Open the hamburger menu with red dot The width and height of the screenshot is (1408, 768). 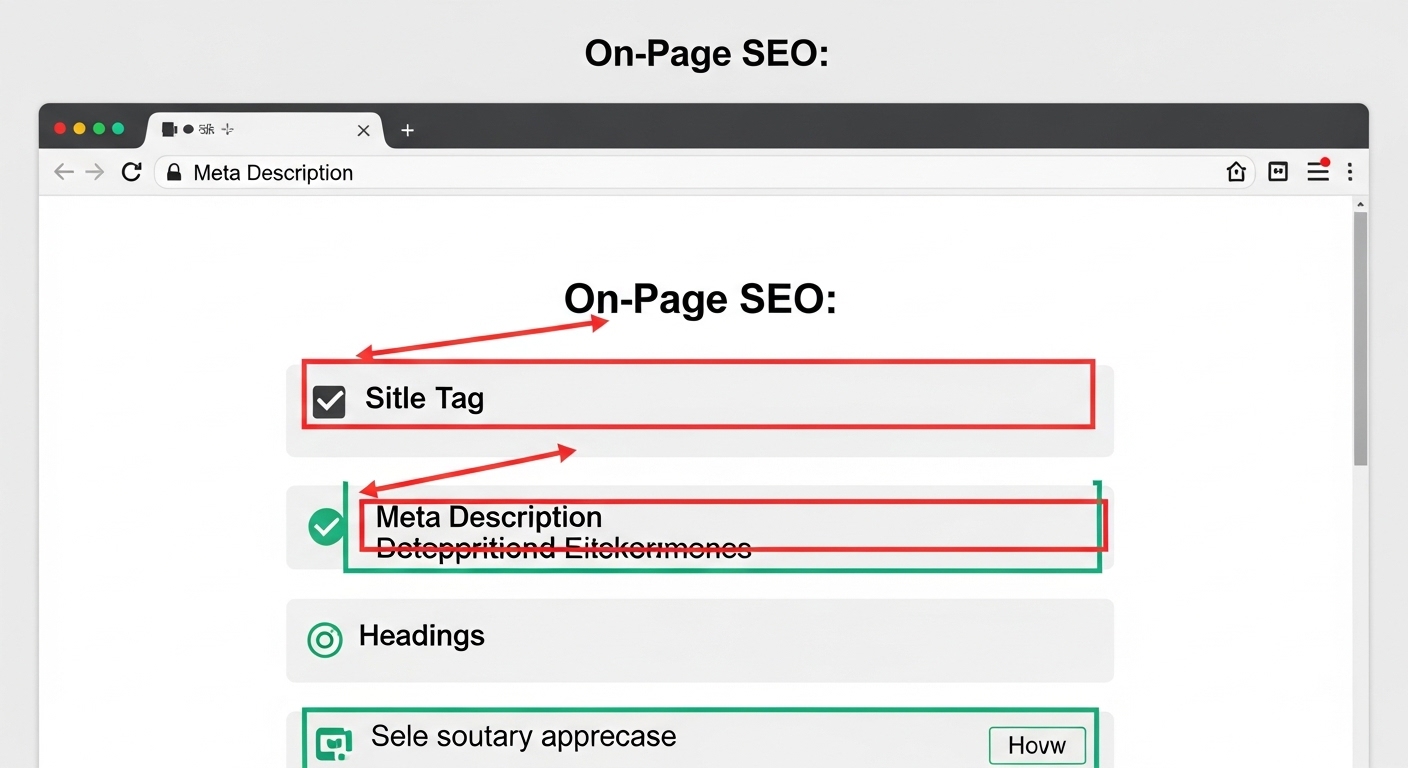click(x=1318, y=172)
